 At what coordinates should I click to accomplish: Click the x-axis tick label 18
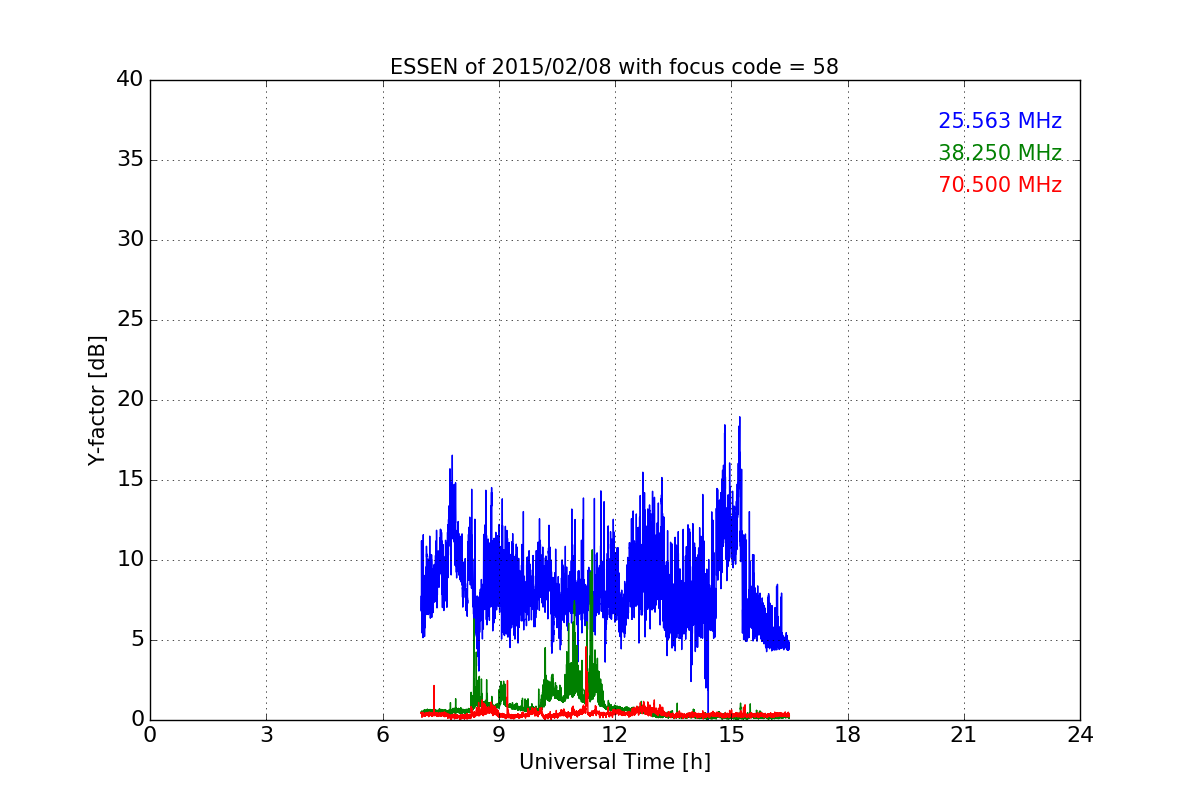click(847, 734)
